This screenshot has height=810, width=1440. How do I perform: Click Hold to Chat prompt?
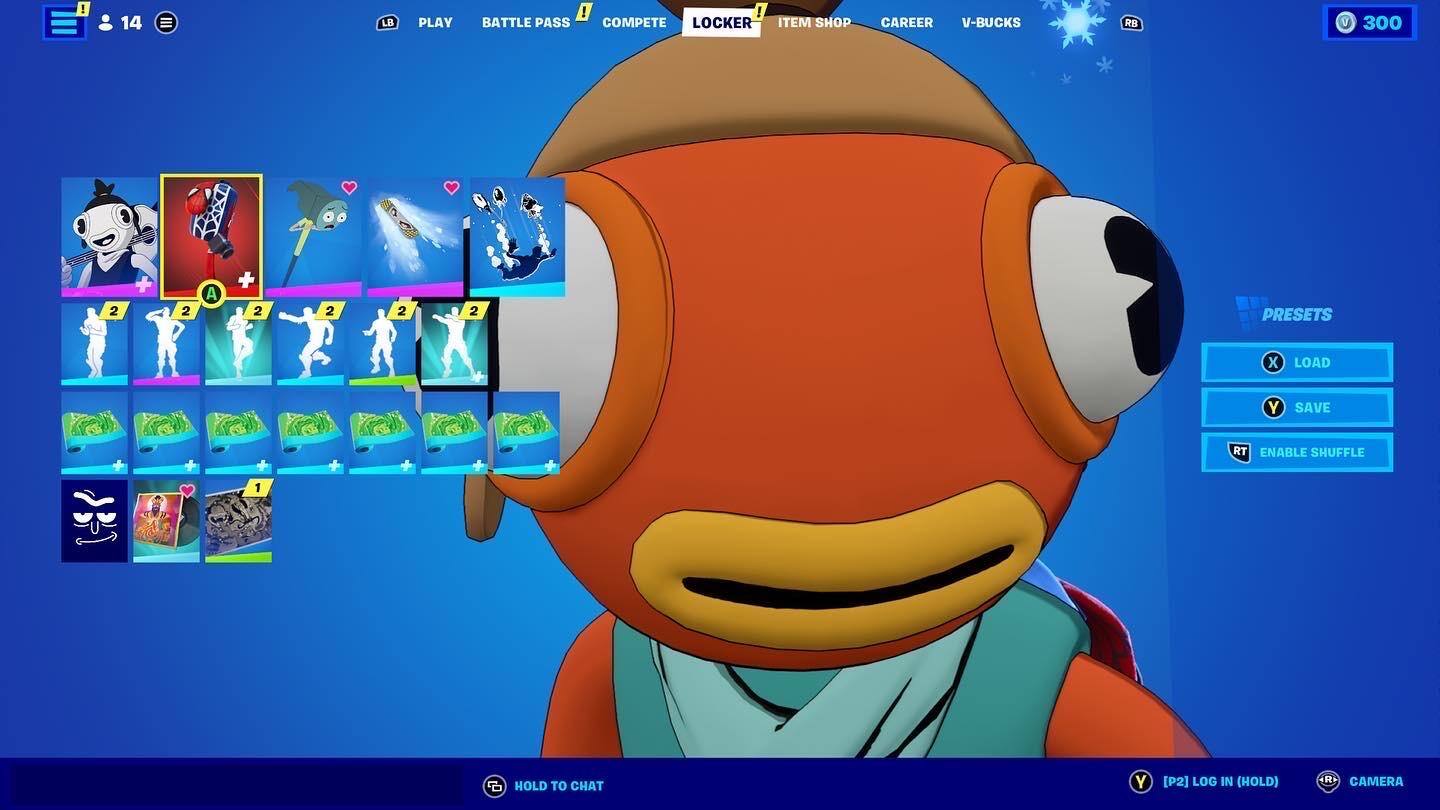tap(545, 786)
